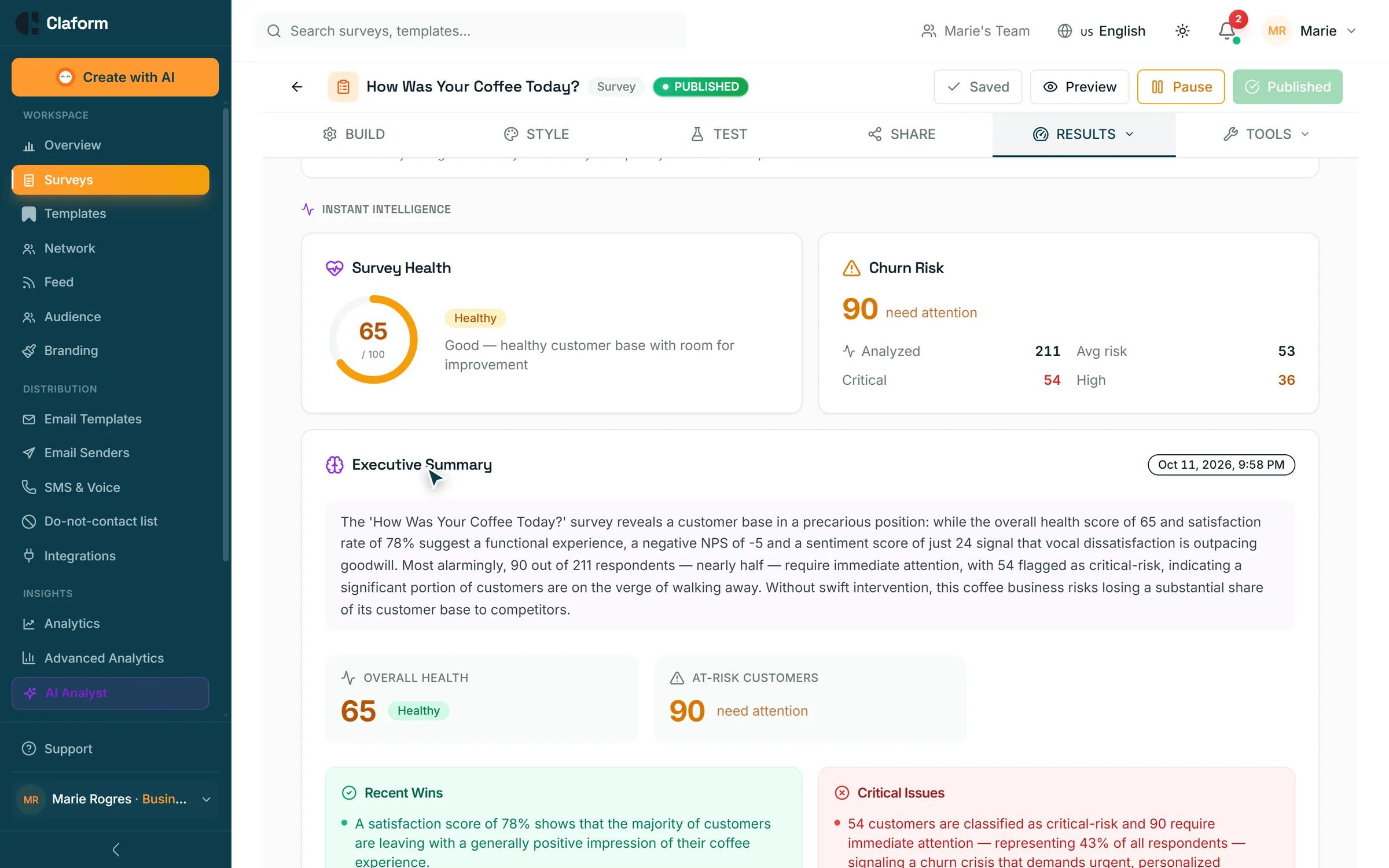Open Email Senders

[x=110, y=453]
